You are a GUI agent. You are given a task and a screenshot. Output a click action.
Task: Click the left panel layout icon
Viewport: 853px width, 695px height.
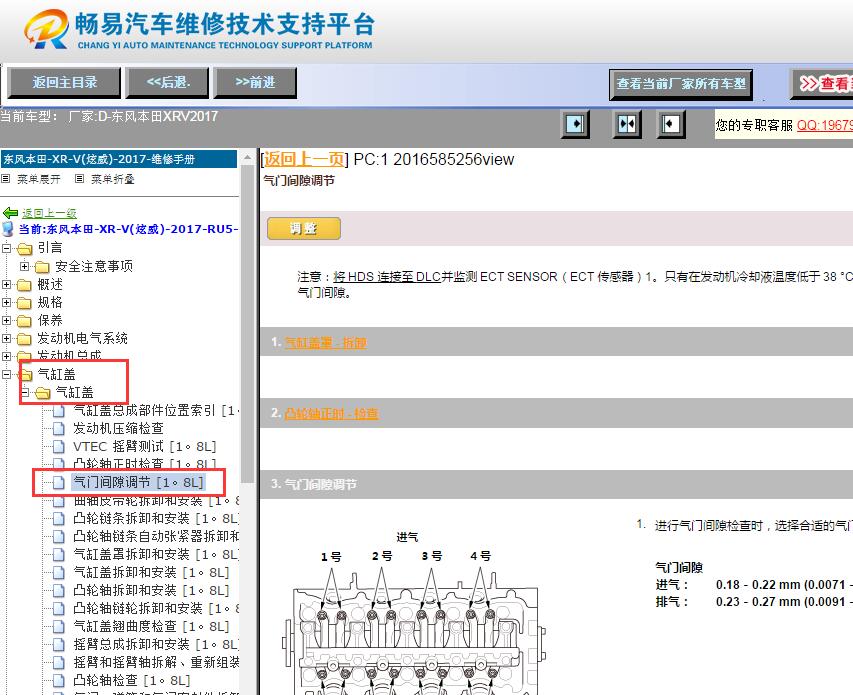pos(575,124)
